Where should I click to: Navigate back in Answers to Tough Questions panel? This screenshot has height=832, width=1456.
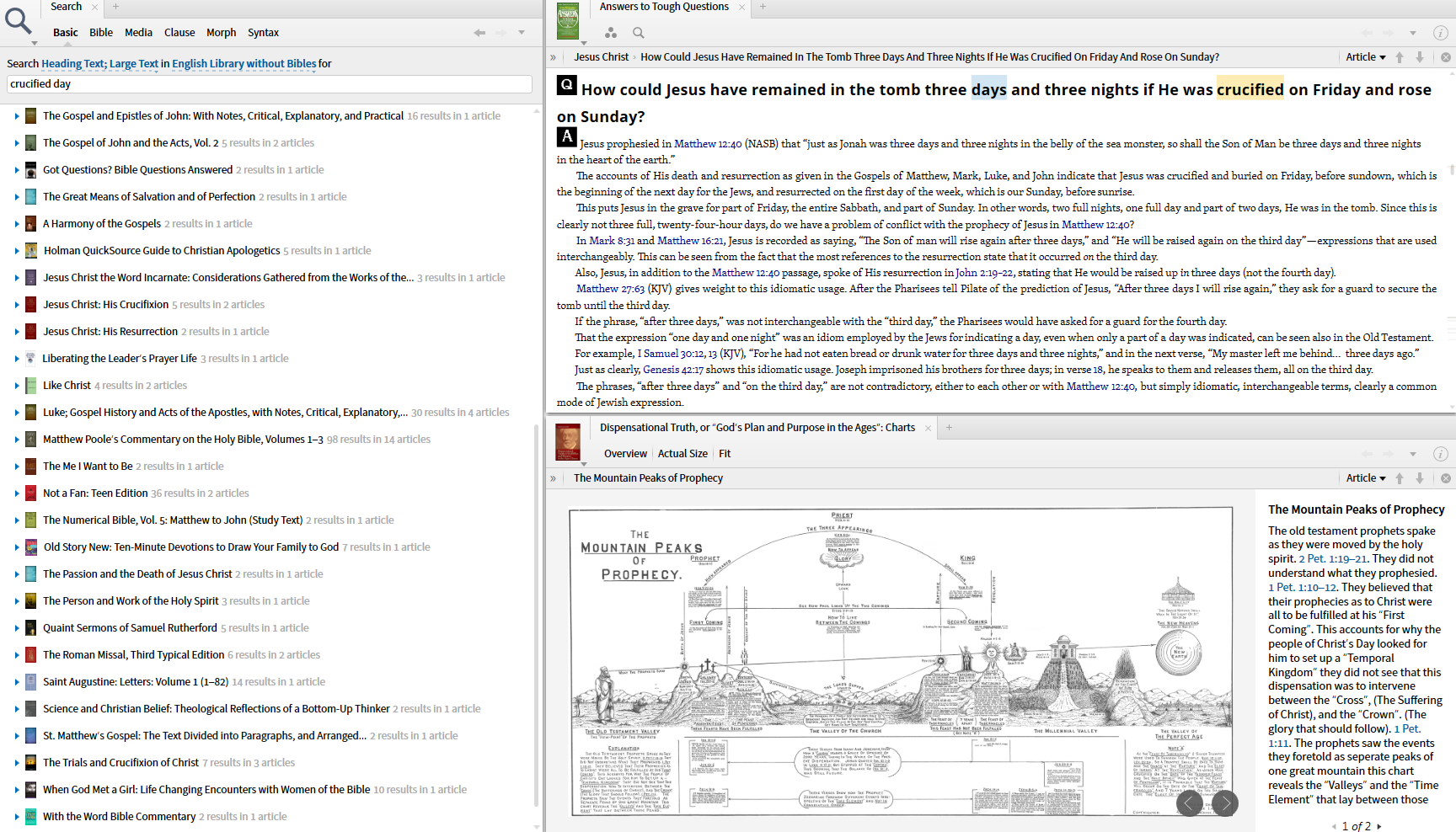click(x=1367, y=33)
